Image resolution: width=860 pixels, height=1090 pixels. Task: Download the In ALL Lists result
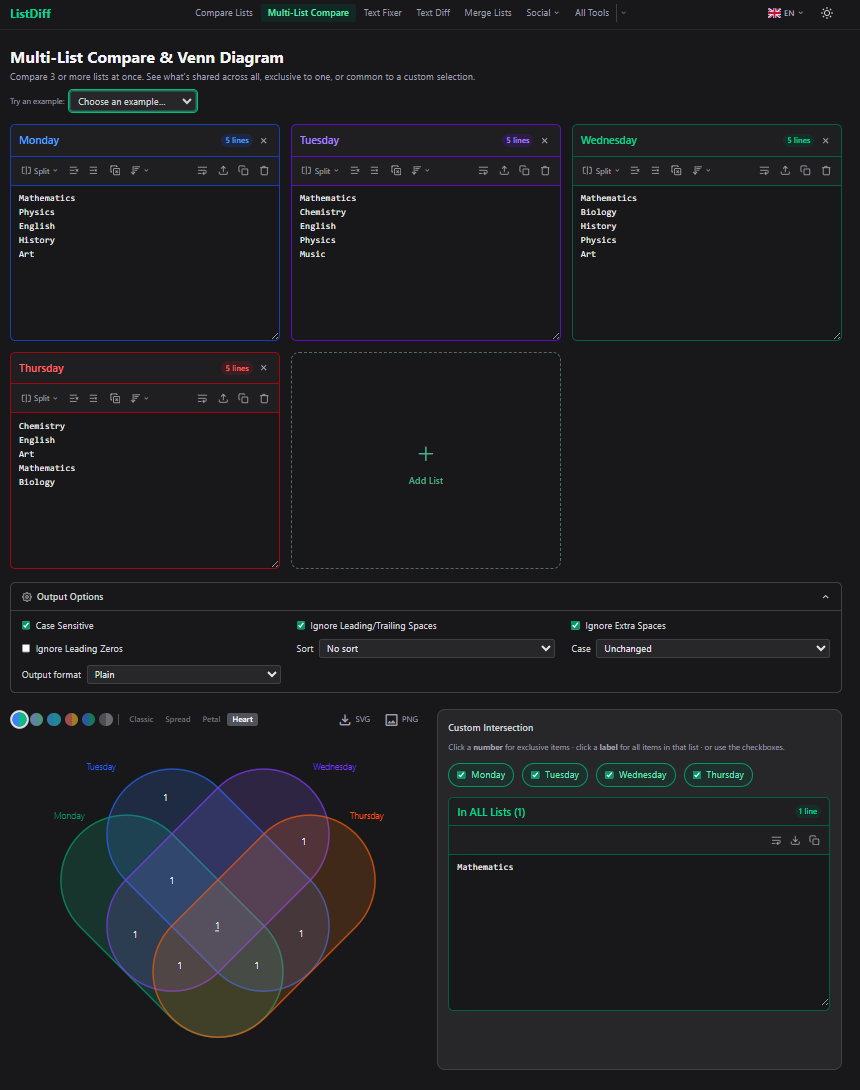[795, 840]
